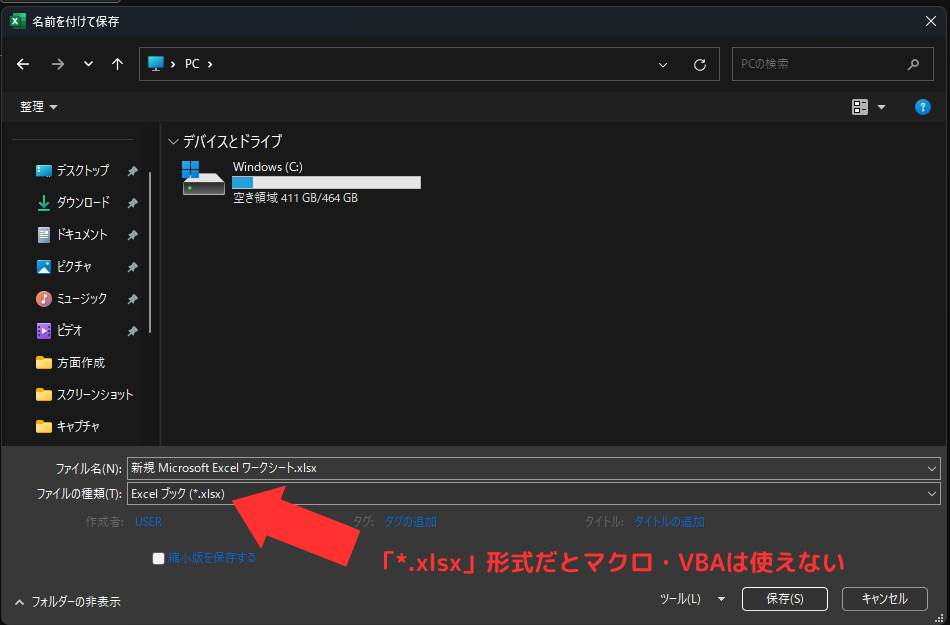Image resolution: width=950 pixels, height=625 pixels.
Task: Refresh the current folder view
Action: click(x=700, y=65)
